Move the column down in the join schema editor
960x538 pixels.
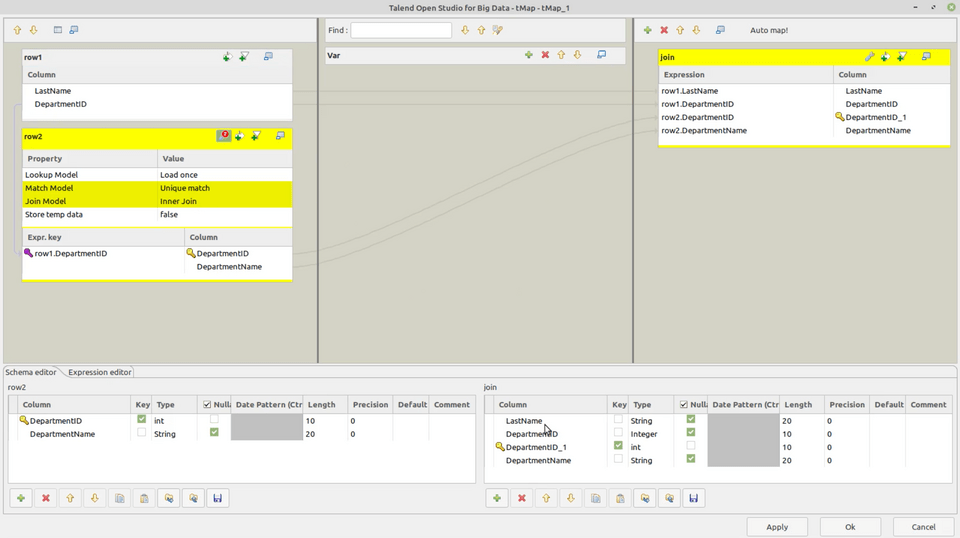[571, 498]
